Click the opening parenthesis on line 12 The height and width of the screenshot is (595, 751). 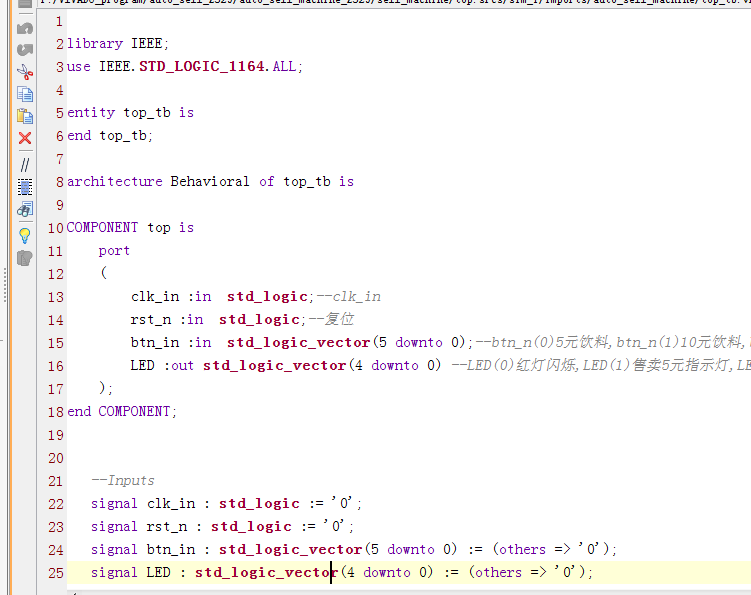(x=103, y=273)
